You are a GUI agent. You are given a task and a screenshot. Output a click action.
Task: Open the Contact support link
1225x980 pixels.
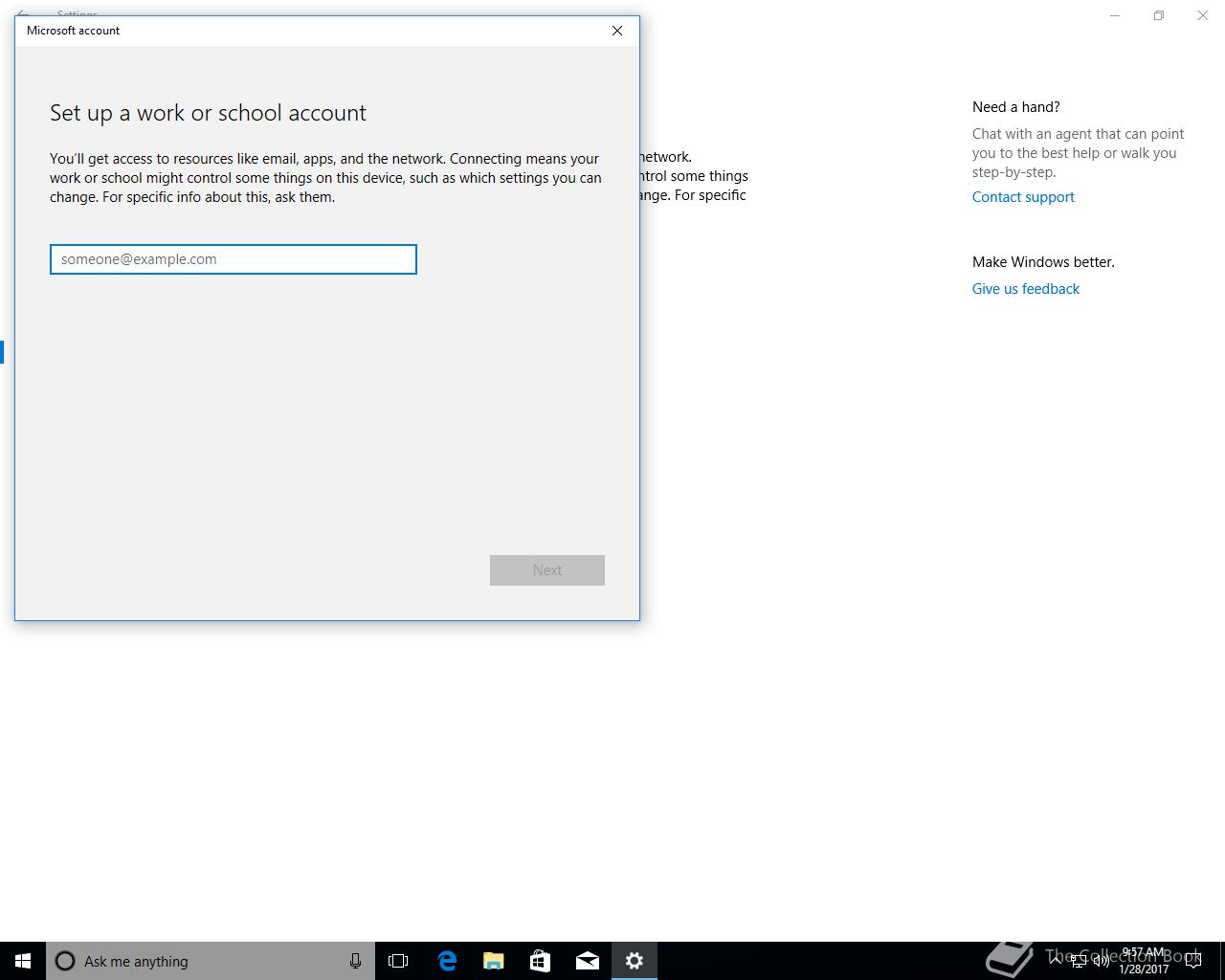(x=1023, y=197)
